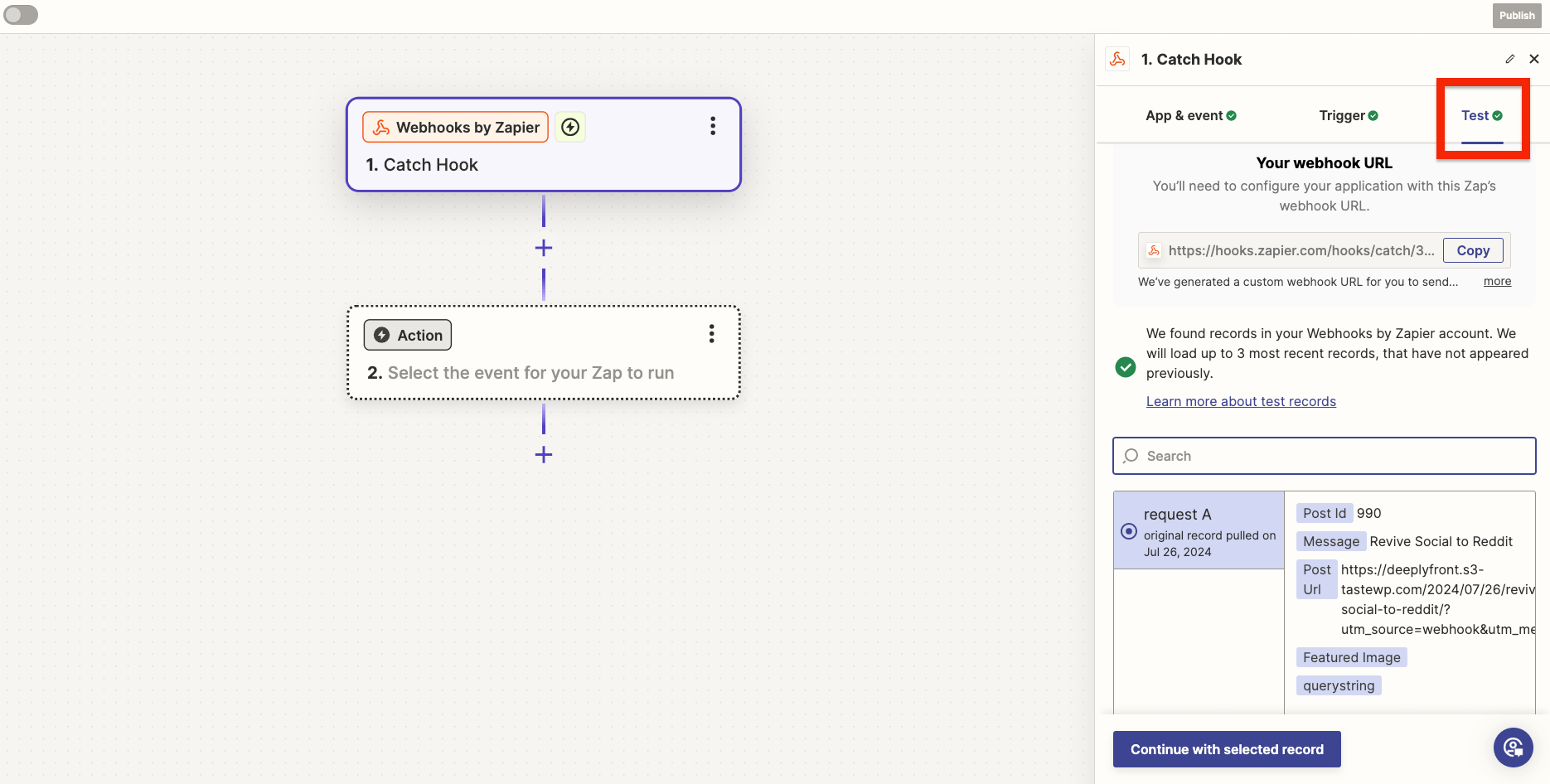This screenshot has height=784, width=1550.
Task: Open Learn more about test records link
Action: [1241, 402]
